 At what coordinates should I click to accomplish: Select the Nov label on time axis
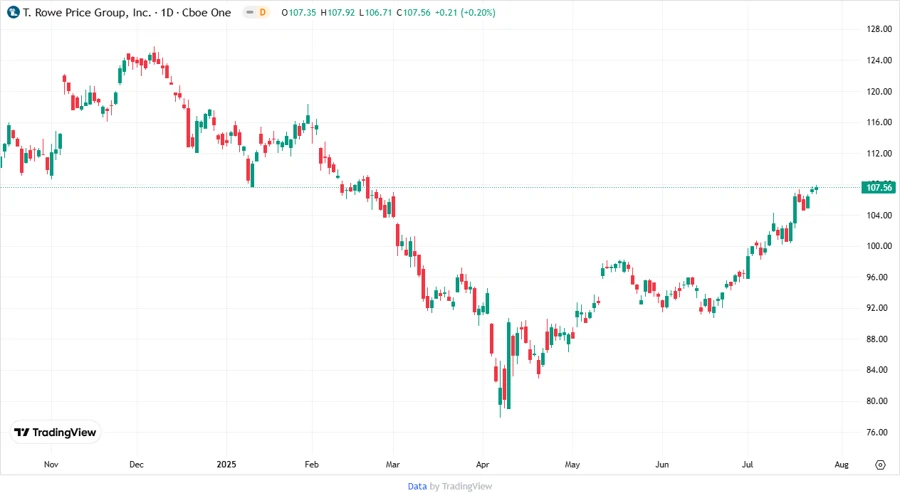[51, 464]
